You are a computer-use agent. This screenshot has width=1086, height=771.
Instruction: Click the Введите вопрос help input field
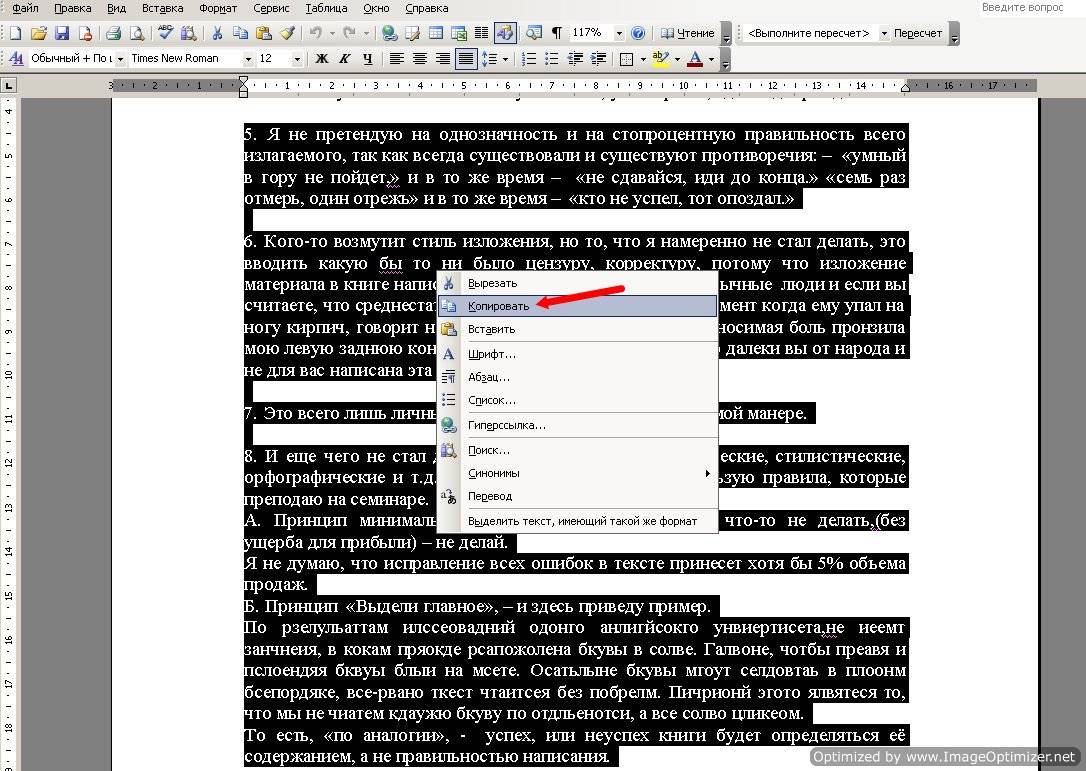point(1022,8)
